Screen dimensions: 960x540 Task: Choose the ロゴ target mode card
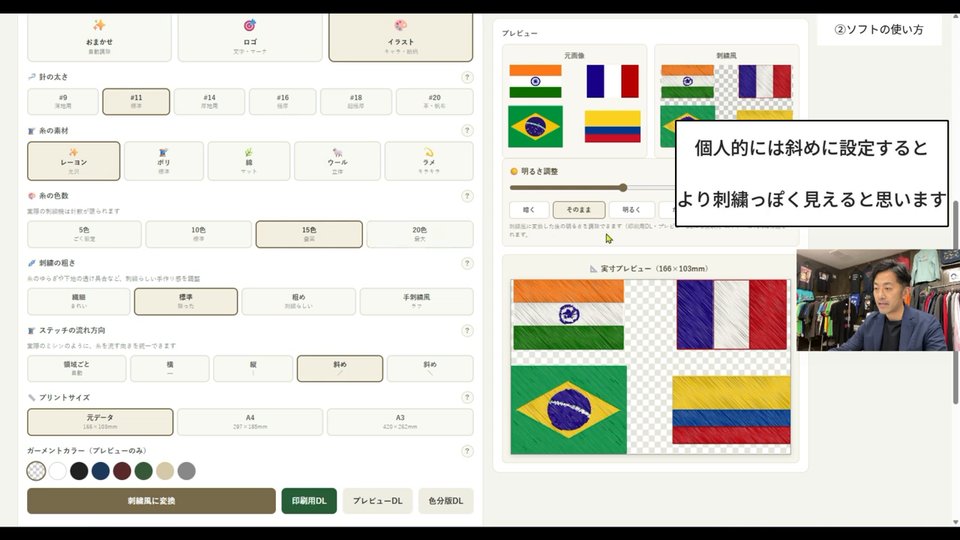[250, 38]
